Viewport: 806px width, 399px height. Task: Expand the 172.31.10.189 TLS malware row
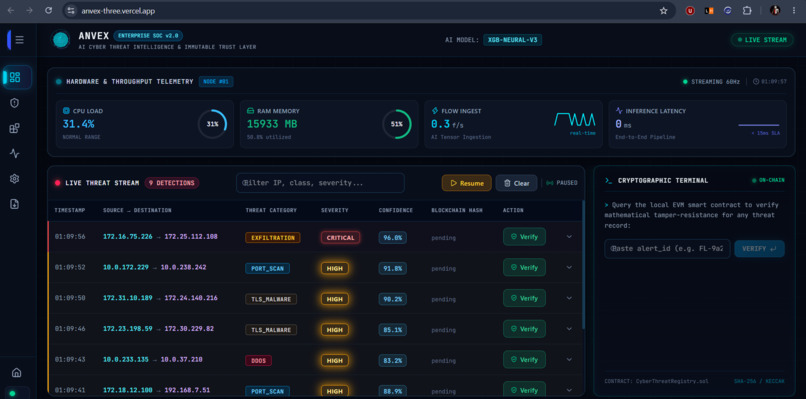[569, 298]
